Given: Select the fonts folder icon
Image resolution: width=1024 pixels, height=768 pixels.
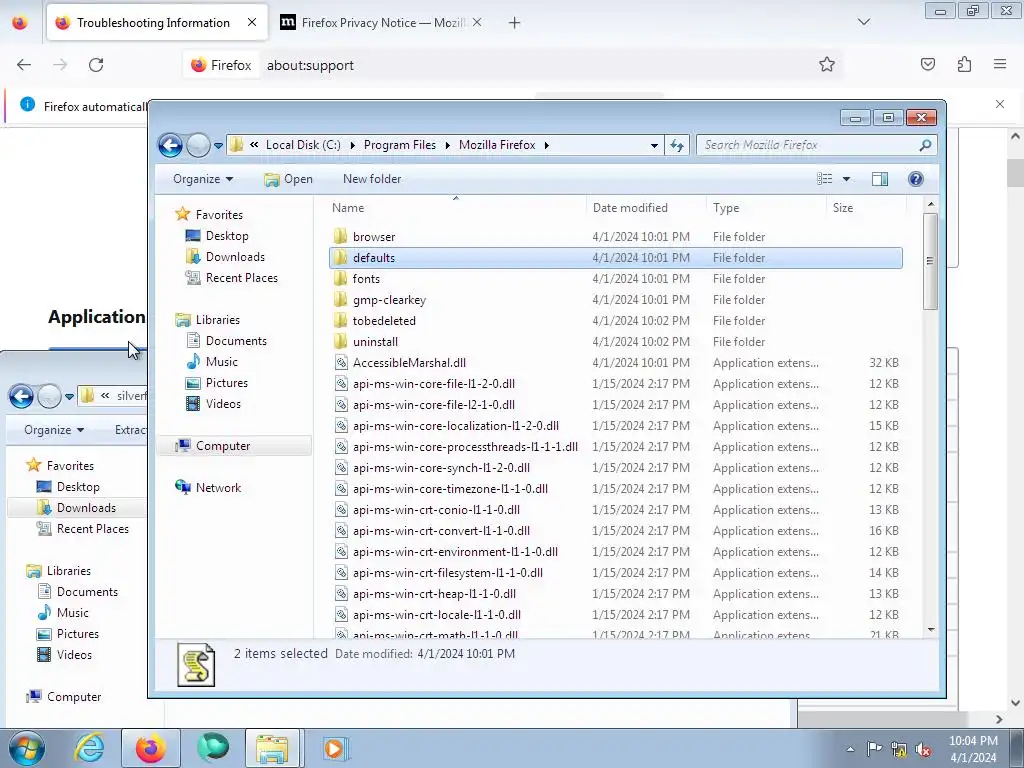Looking at the screenshot, I should (x=340, y=279).
